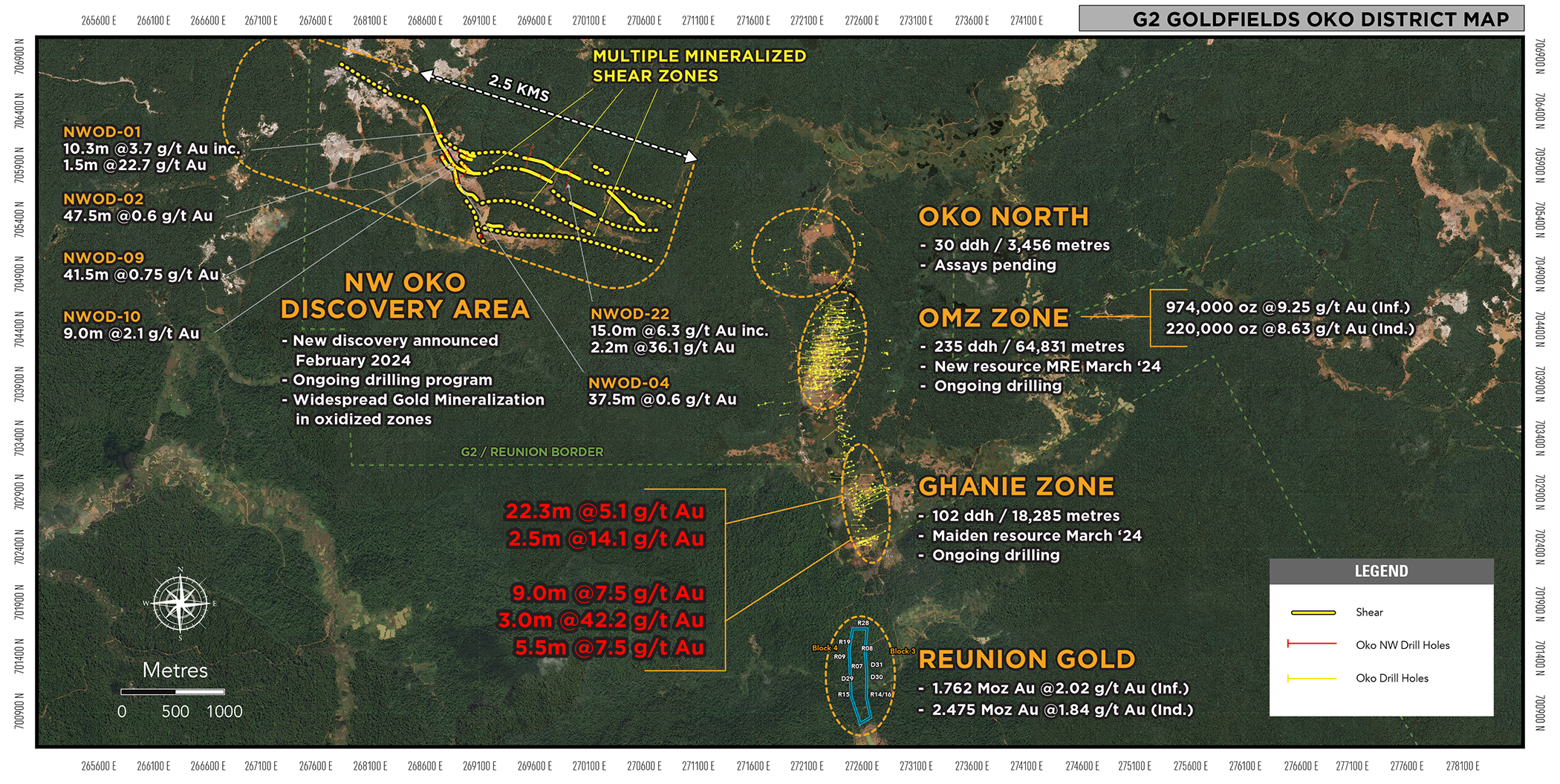Click the red Oko NW Drill Holes symbol
The height and width of the screenshot is (784, 1560).
(1312, 644)
